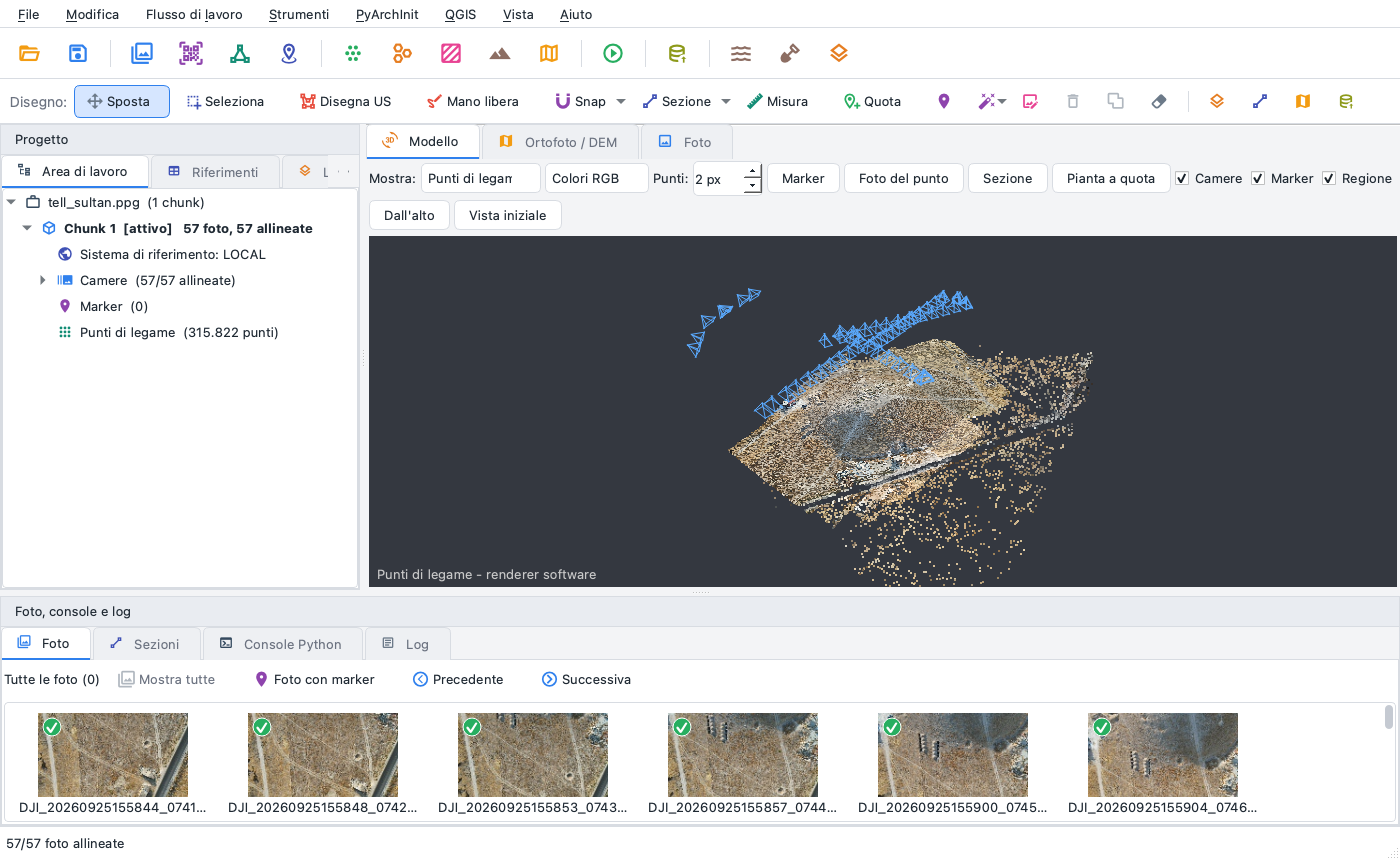Open the Colori RGB combo box
Viewport: 1400px width, 860px height.
click(x=597, y=178)
